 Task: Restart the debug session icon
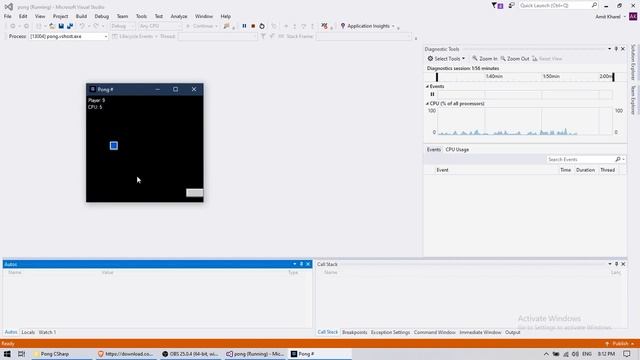tap(262, 26)
